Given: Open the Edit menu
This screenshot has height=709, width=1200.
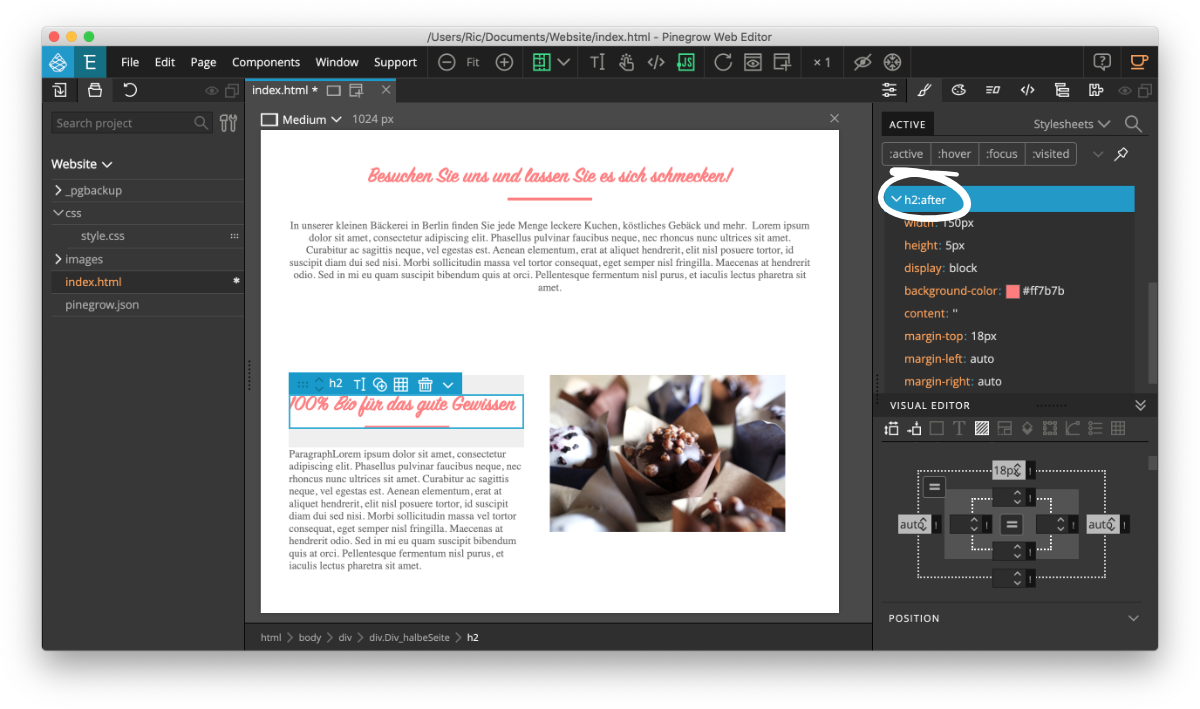Looking at the screenshot, I should pos(165,62).
